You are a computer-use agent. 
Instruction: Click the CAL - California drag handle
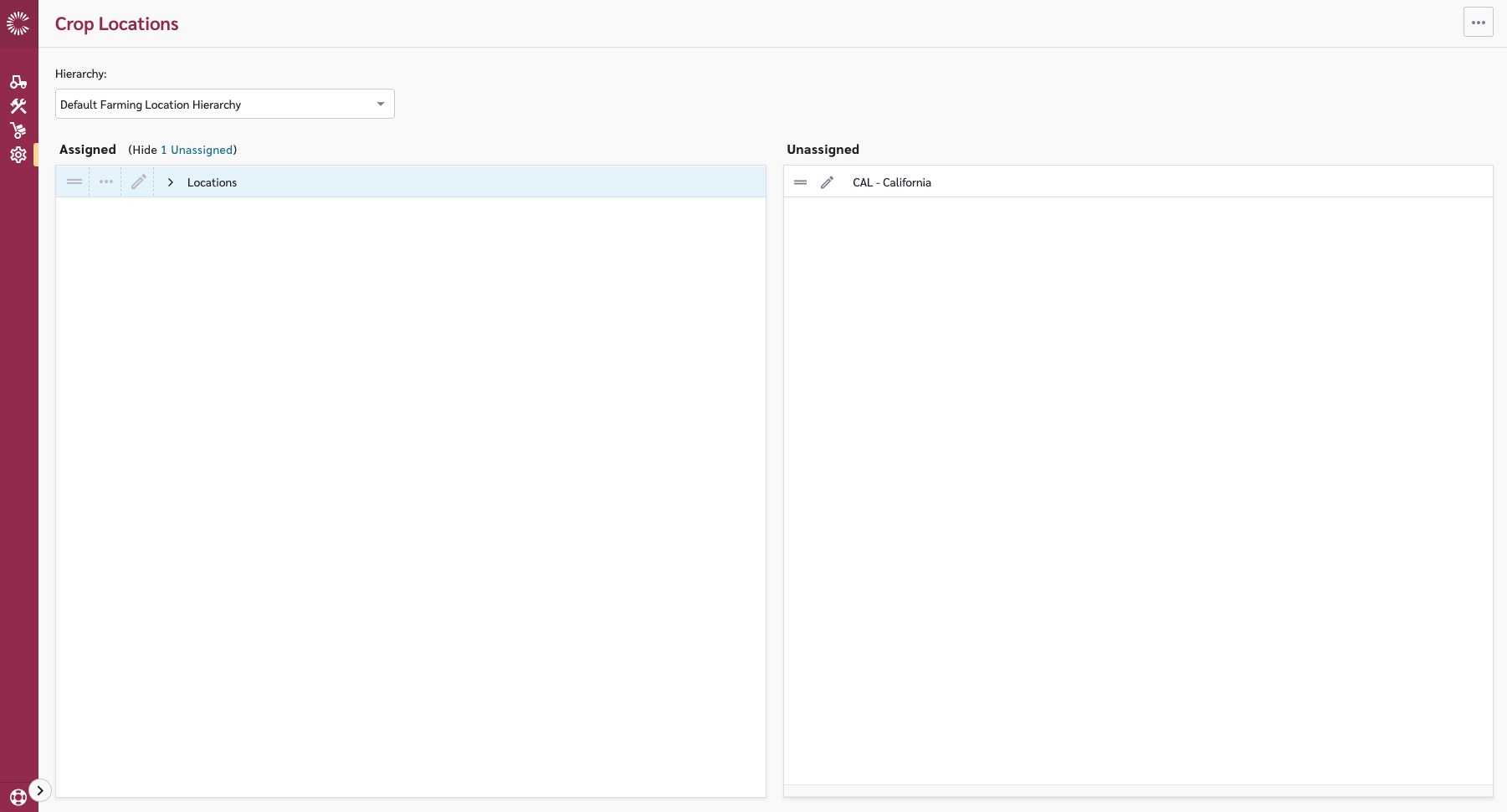[800, 182]
